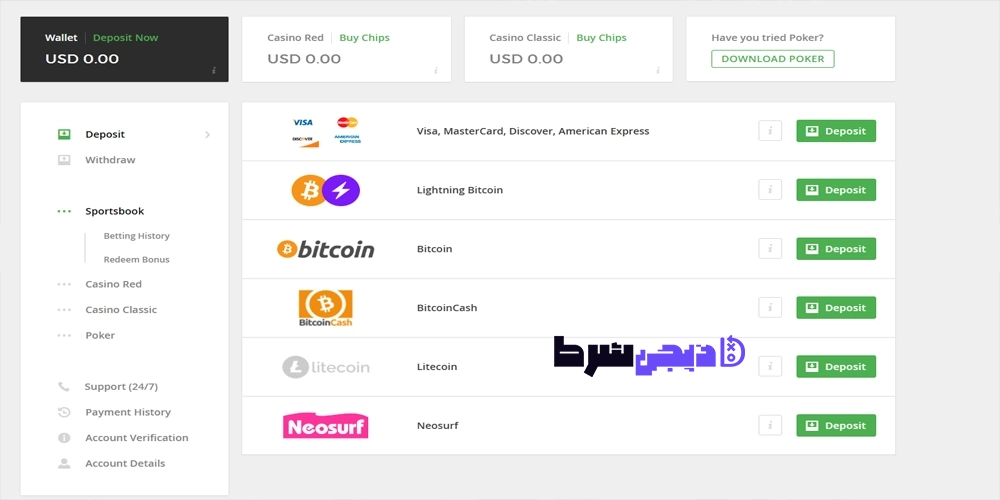Click the Lightning Bitcoin logo
Screen dimensions: 1000x500
[x=325, y=190]
